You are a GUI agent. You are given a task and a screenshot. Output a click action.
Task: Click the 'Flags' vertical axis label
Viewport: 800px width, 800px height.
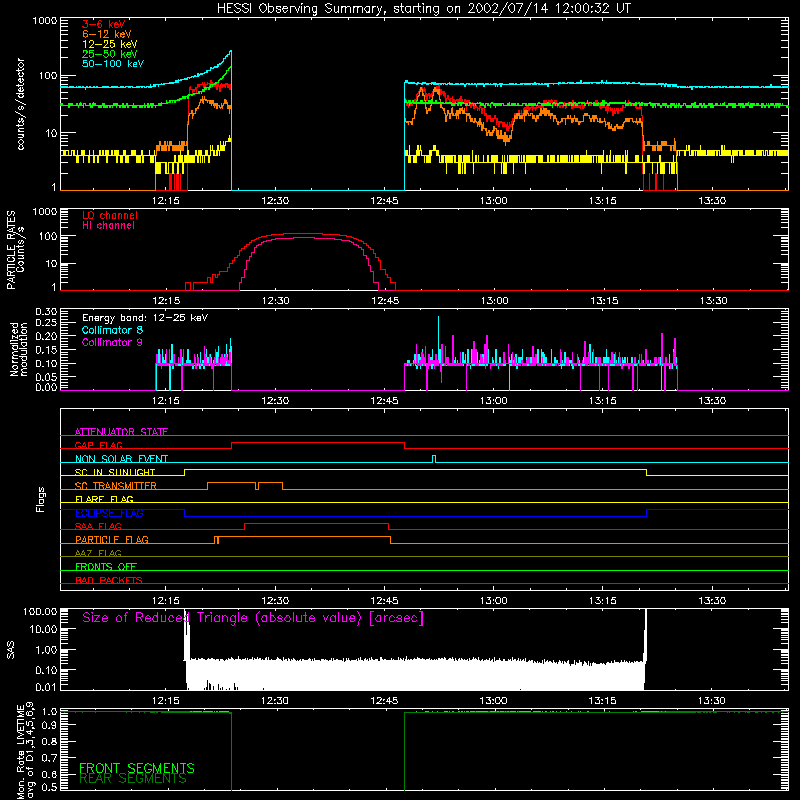click(x=41, y=499)
